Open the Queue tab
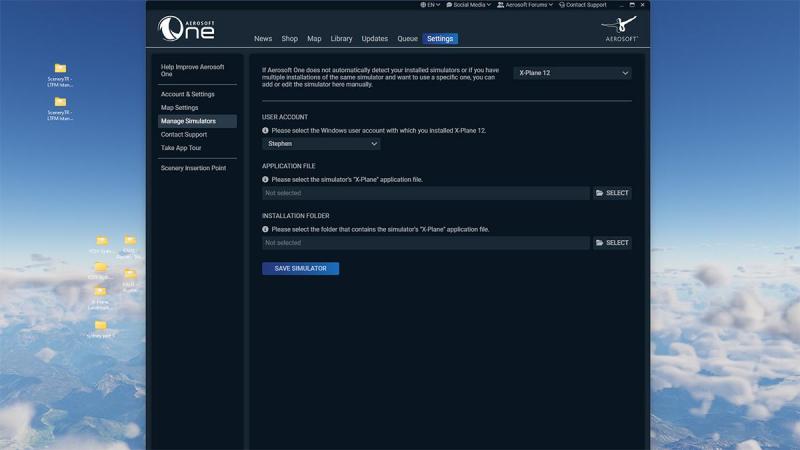This screenshot has width=800, height=450. click(x=407, y=39)
